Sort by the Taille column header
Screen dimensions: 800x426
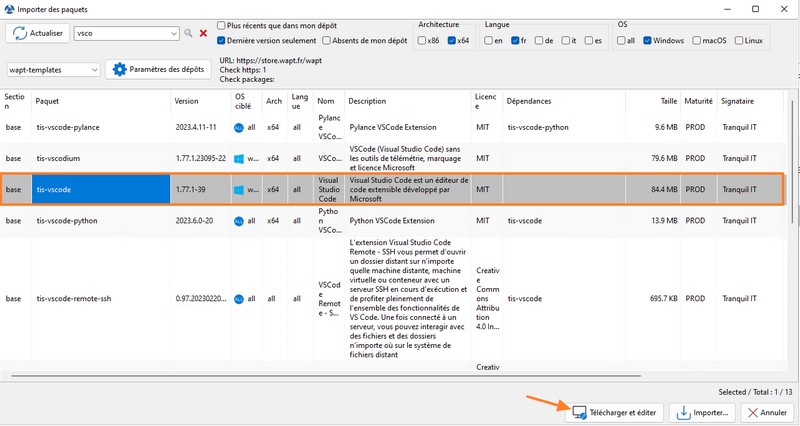click(666, 101)
